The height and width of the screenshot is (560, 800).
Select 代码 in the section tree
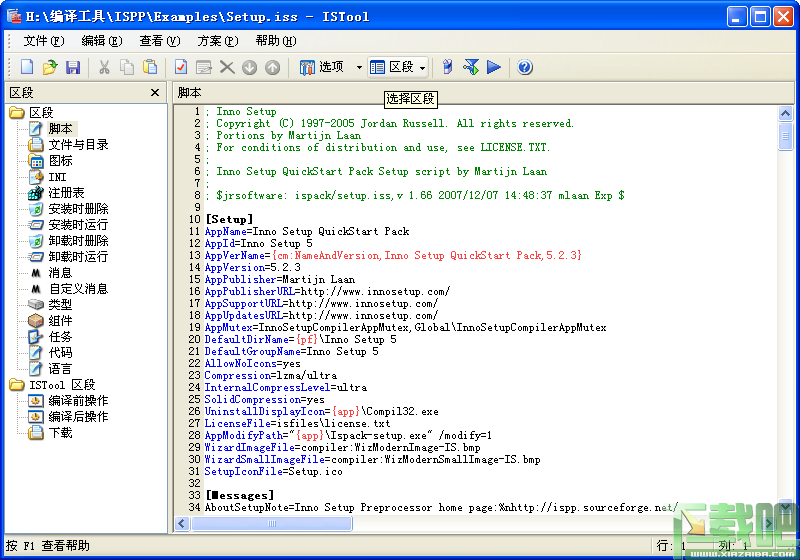click(60, 352)
